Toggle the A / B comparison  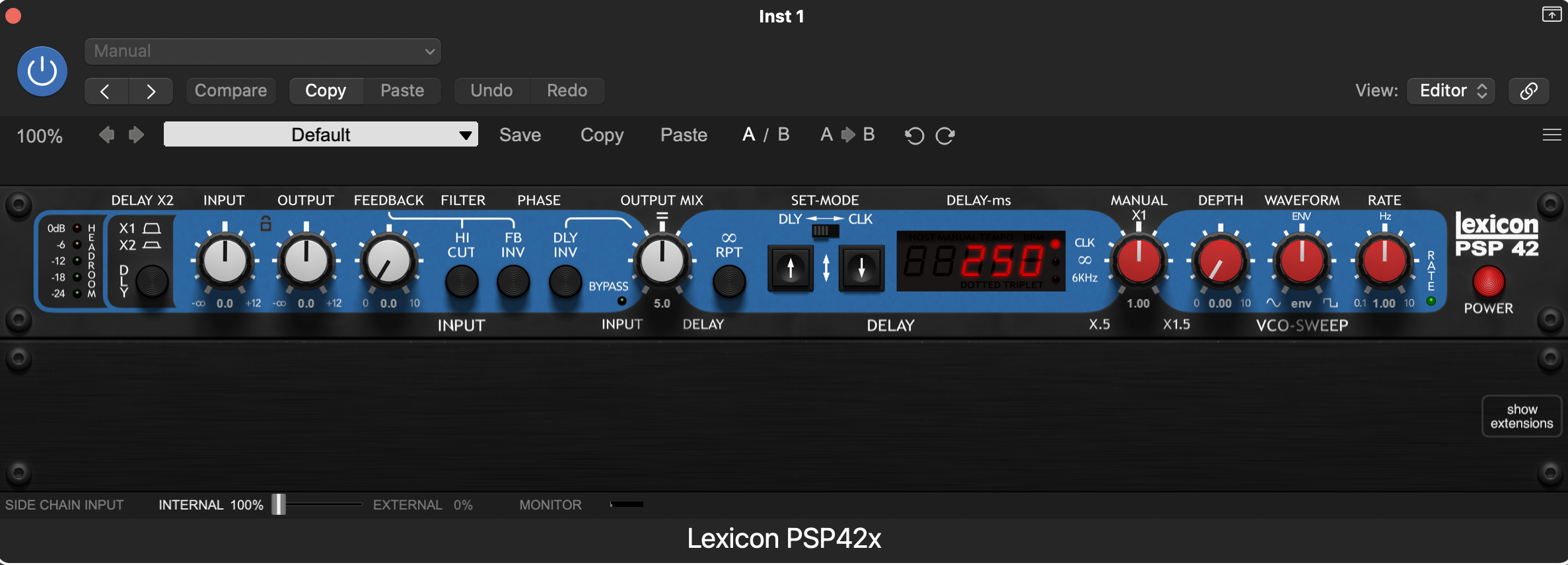coord(766,135)
